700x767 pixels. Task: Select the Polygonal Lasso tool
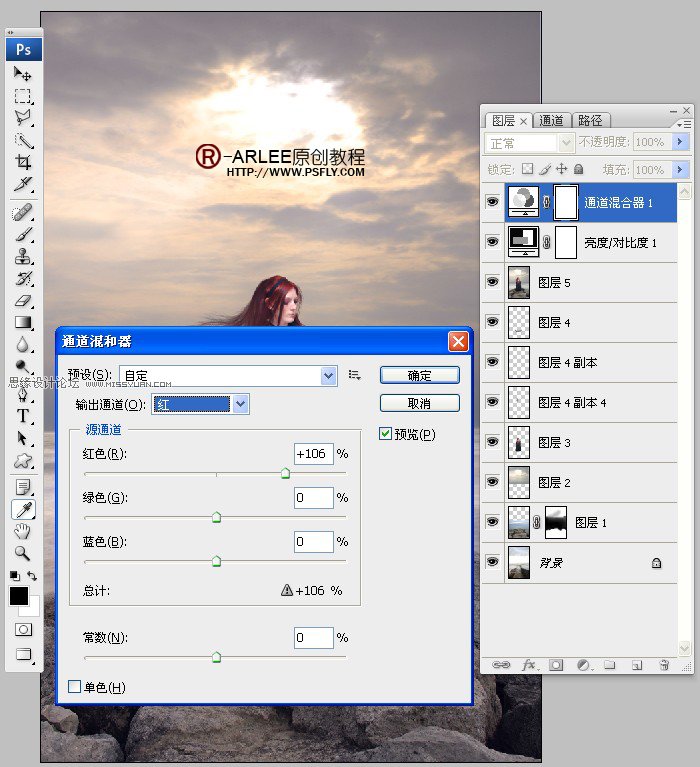pyautogui.click(x=22, y=118)
